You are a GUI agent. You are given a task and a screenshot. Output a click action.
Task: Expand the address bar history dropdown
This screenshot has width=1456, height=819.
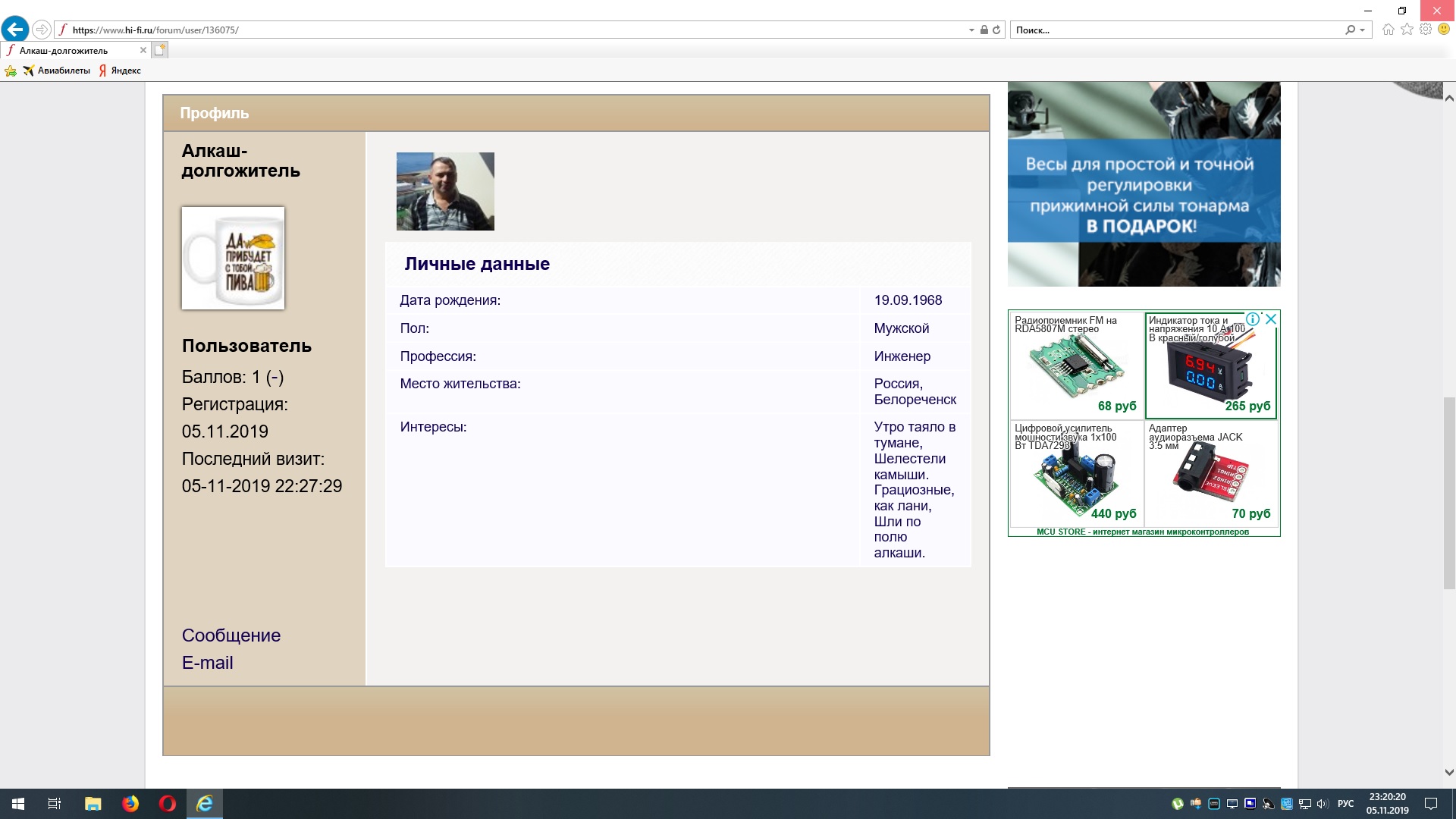coord(971,30)
